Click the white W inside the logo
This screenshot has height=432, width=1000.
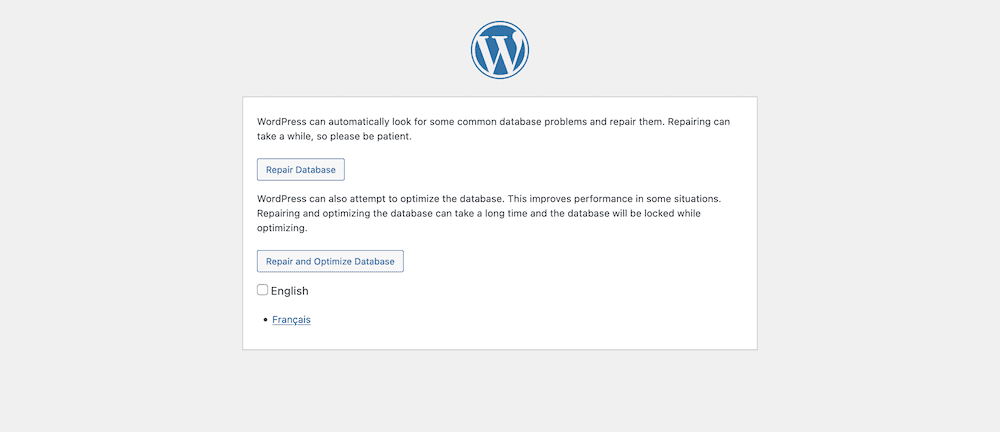click(x=499, y=52)
